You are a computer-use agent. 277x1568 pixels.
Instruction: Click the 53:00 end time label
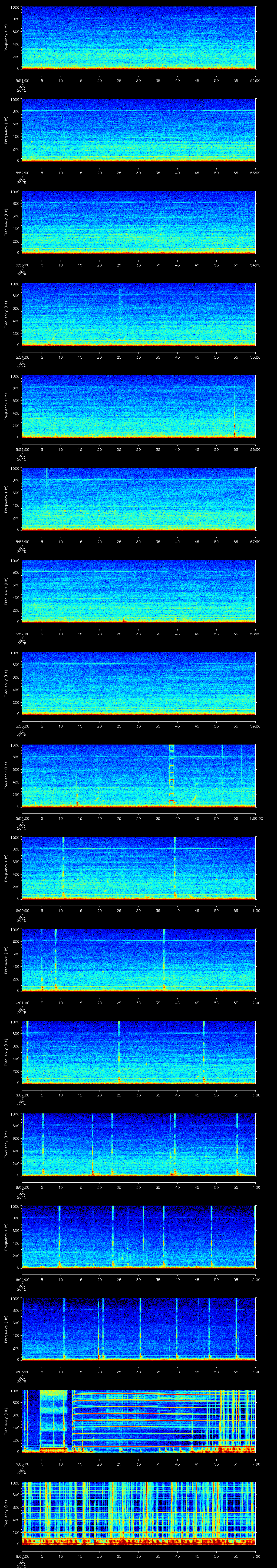click(255, 173)
